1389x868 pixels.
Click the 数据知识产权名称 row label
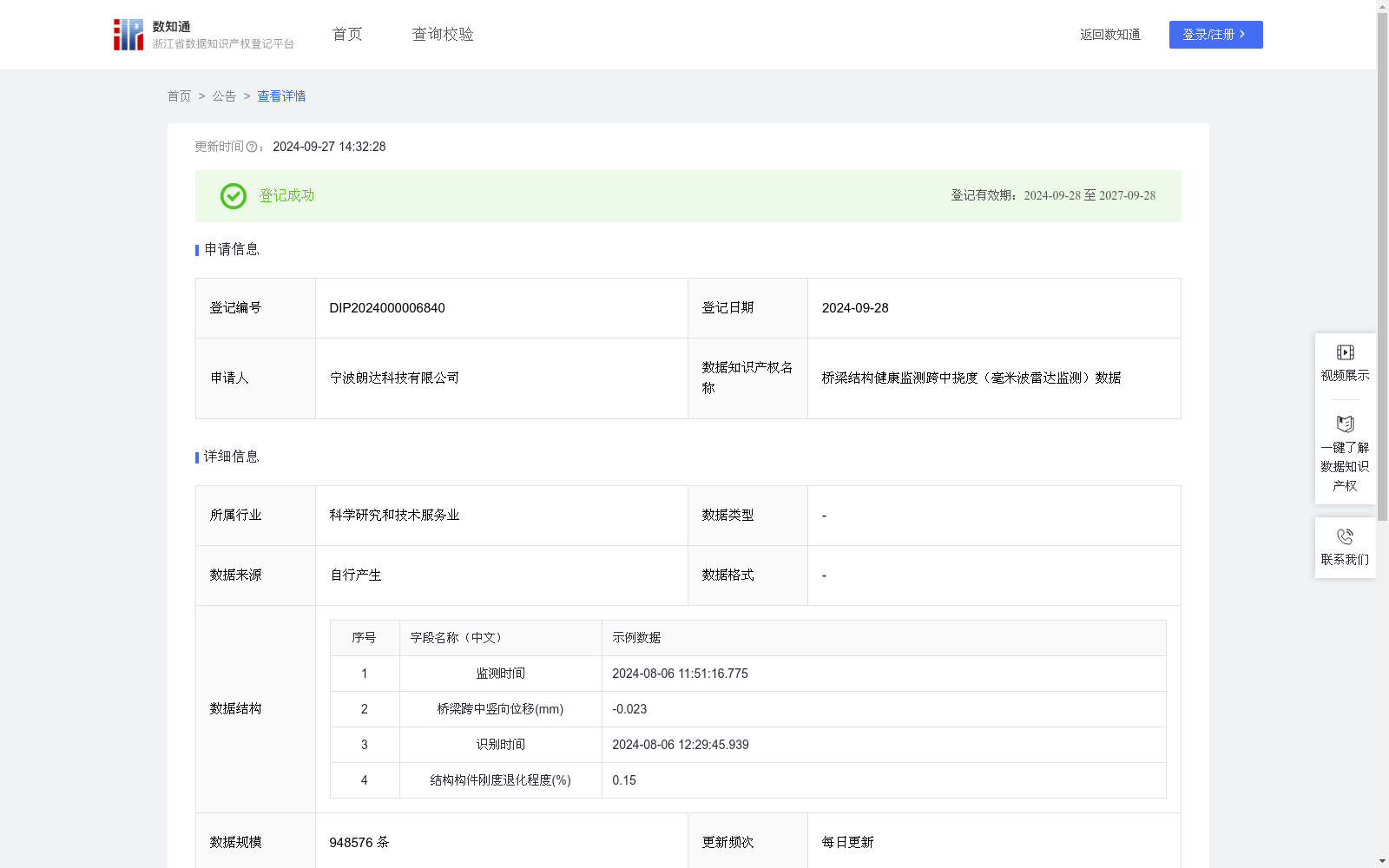click(747, 378)
